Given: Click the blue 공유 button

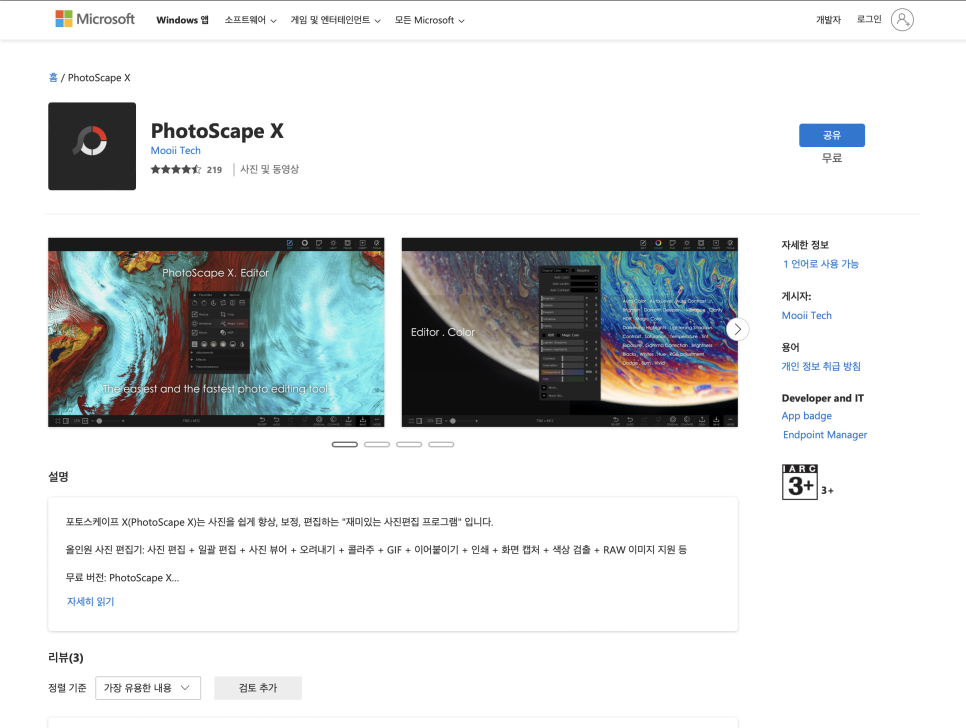Looking at the screenshot, I should [x=832, y=135].
